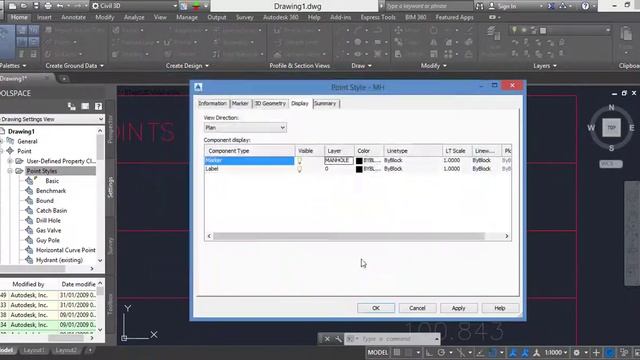Select Catch Basin in Point Styles tree
This screenshot has height=360, width=640.
(x=51, y=211)
